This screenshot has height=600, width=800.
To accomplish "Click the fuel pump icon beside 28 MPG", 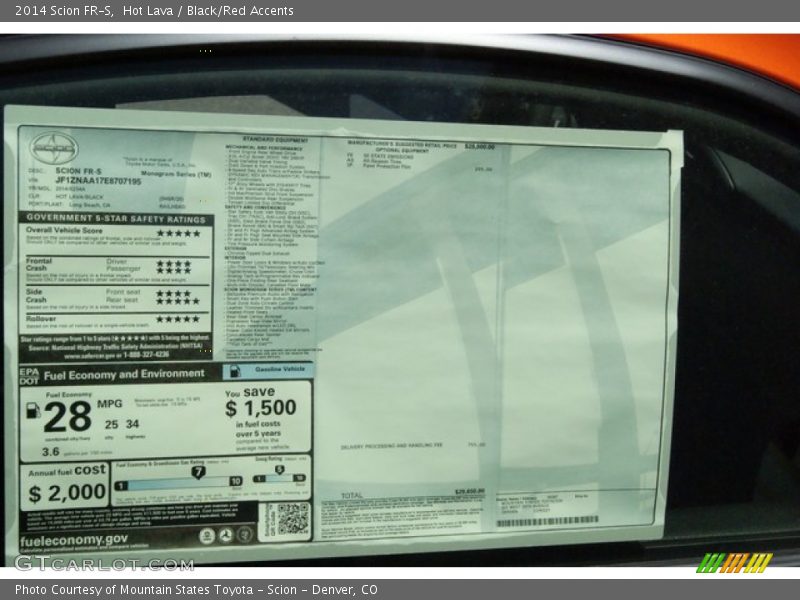I will click(x=33, y=411).
